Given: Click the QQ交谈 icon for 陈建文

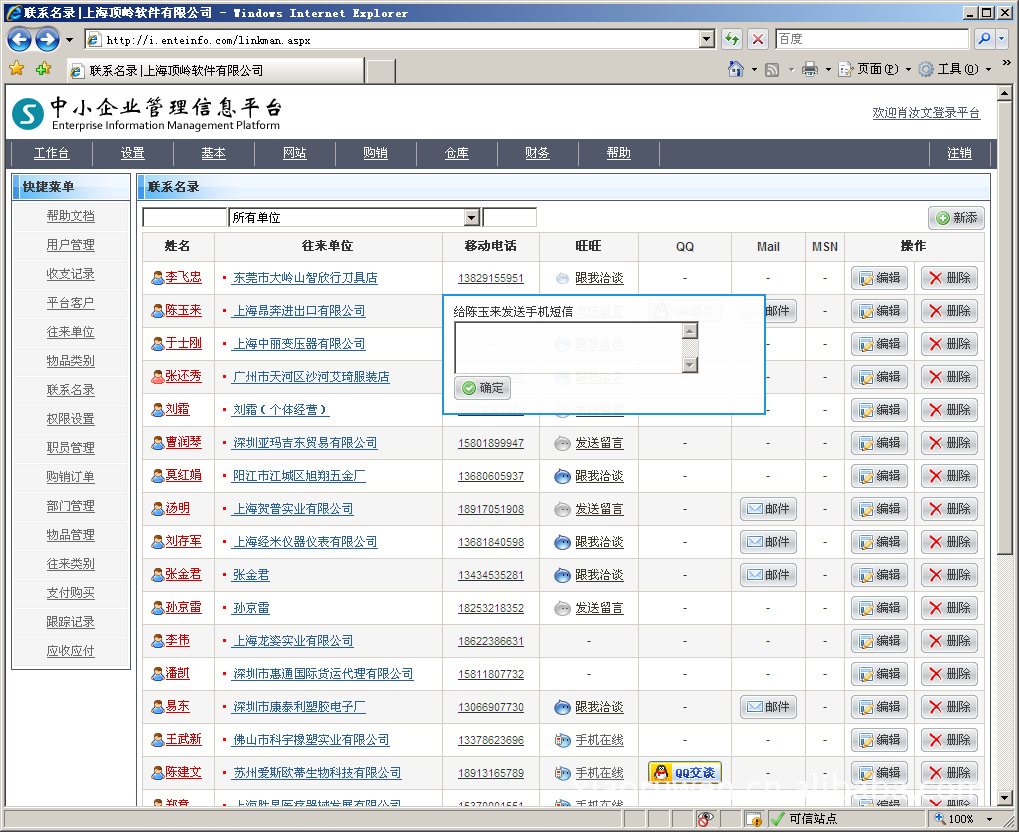Looking at the screenshot, I should [x=684, y=772].
